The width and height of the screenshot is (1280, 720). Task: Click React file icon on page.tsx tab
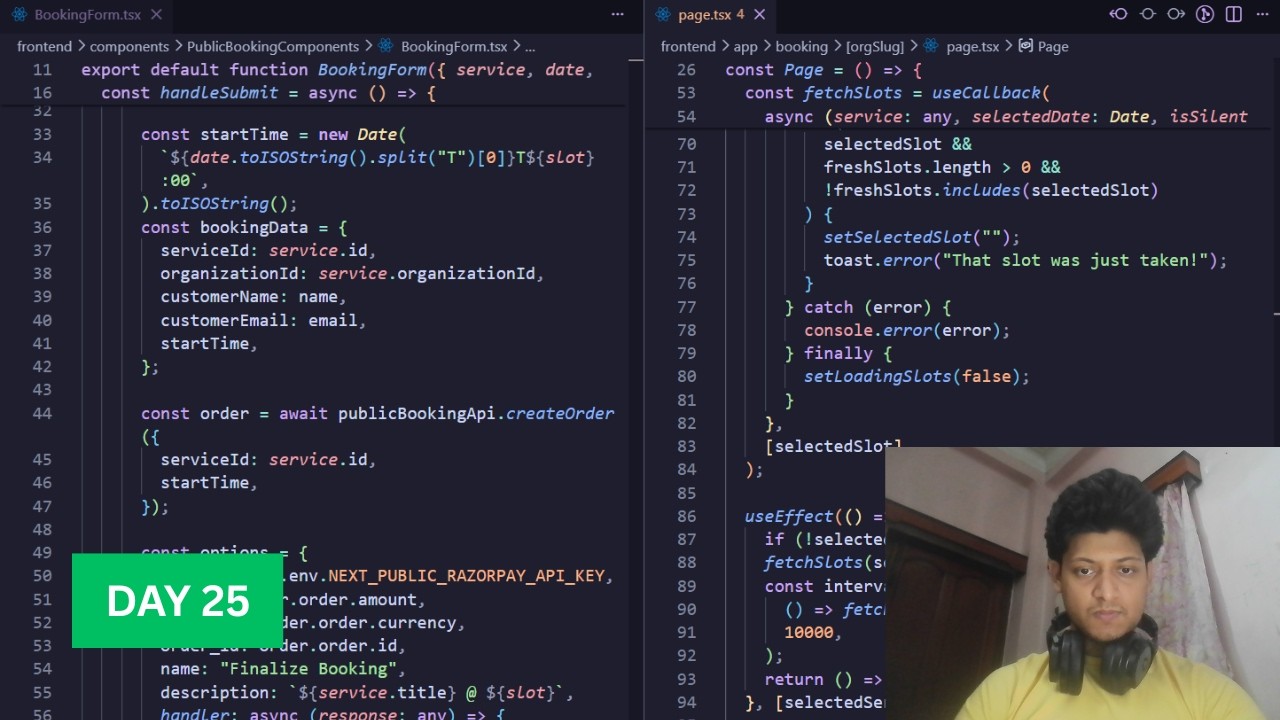coord(663,15)
